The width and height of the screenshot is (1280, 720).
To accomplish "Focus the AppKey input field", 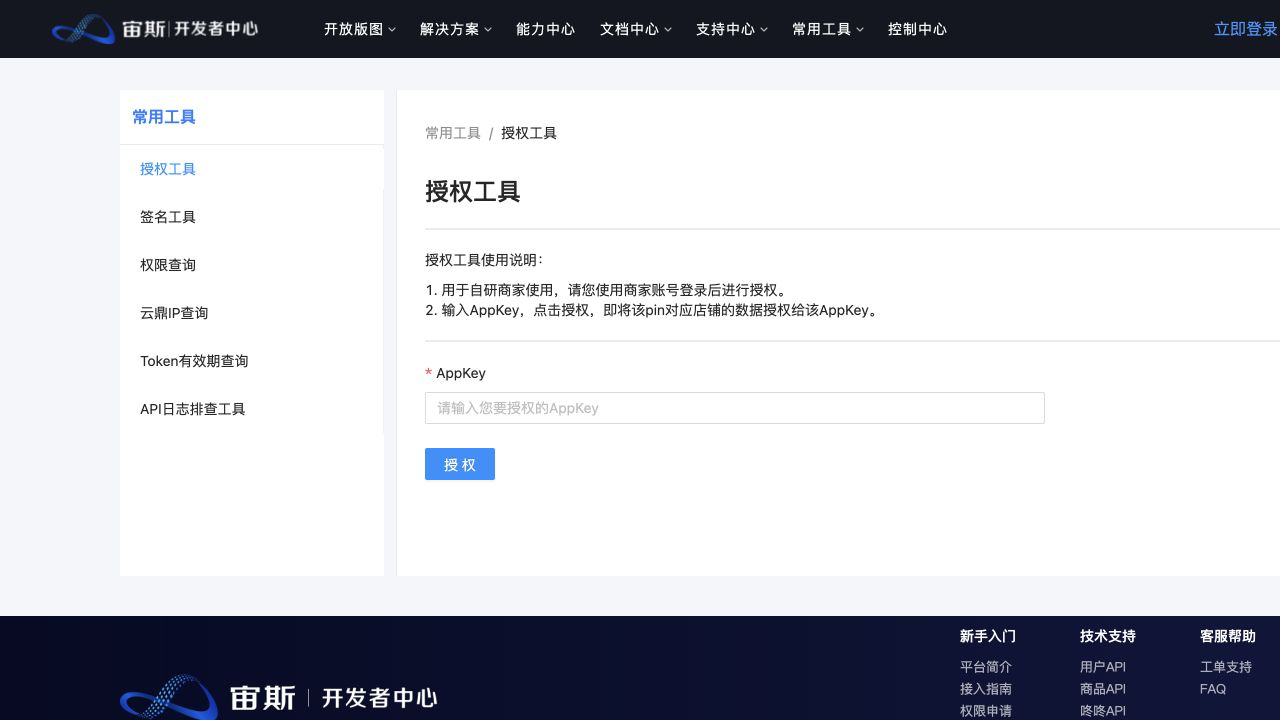I will click(735, 408).
